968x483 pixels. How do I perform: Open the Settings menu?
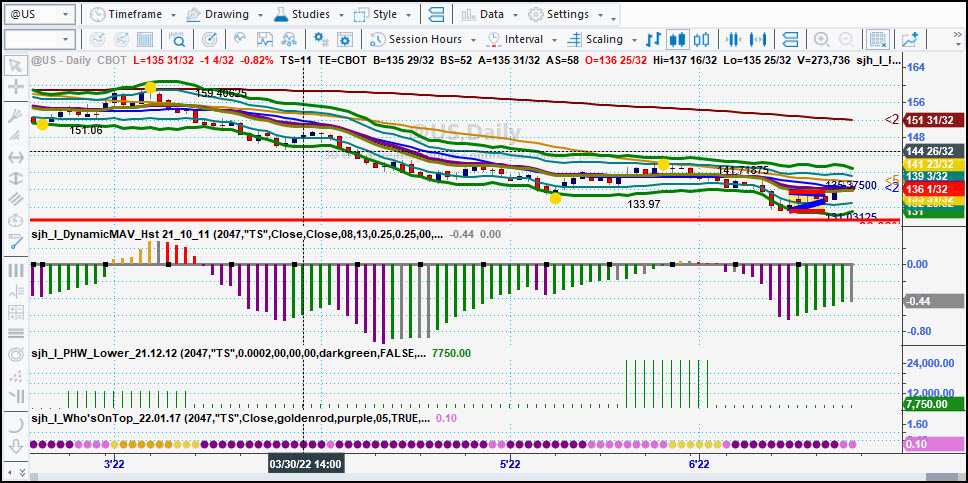567,14
